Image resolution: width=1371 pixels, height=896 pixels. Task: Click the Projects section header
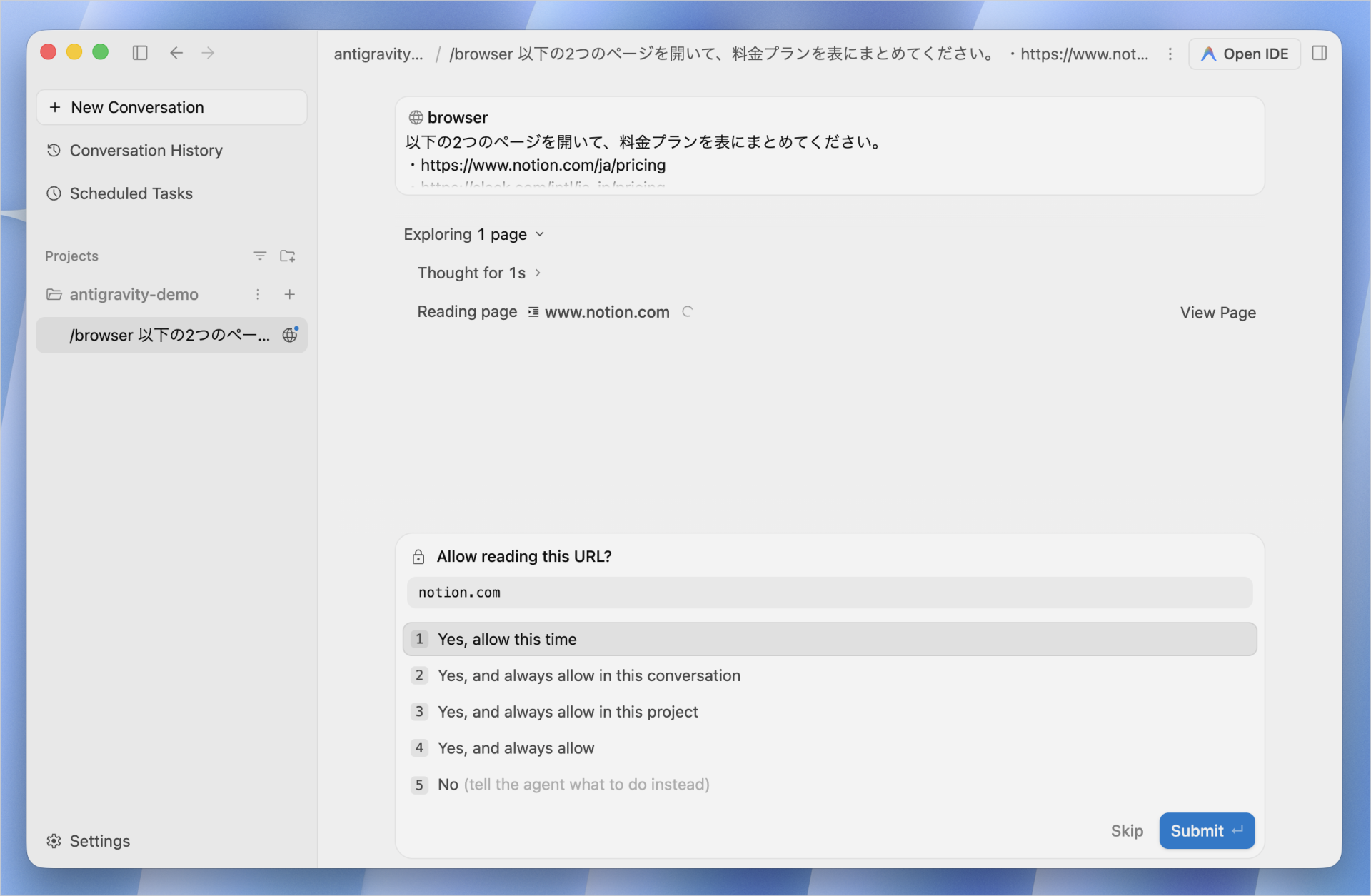[x=71, y=256]
